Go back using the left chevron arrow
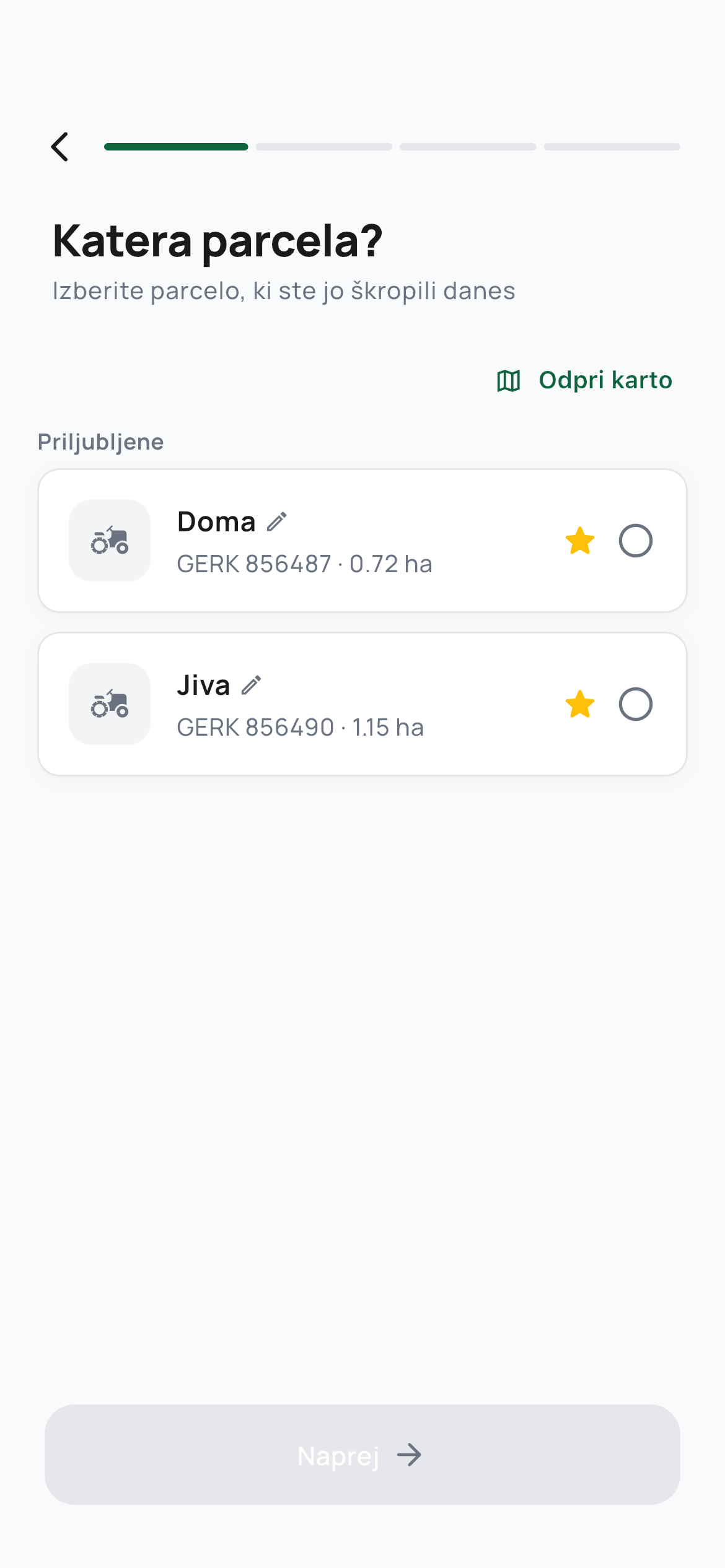 [60, 147]
